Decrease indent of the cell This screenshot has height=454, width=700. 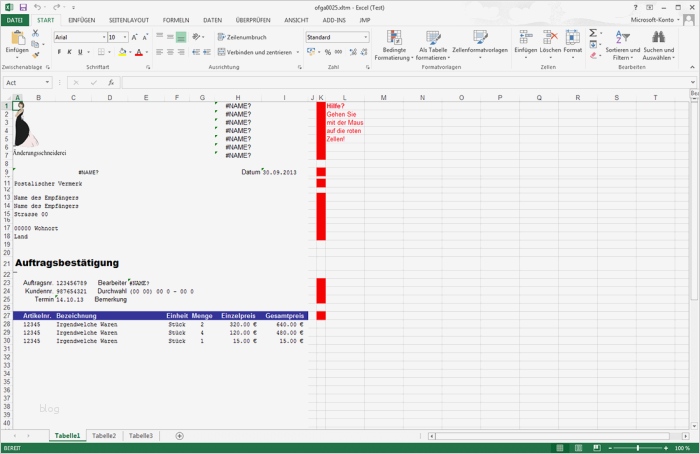[x=196, y=52]
